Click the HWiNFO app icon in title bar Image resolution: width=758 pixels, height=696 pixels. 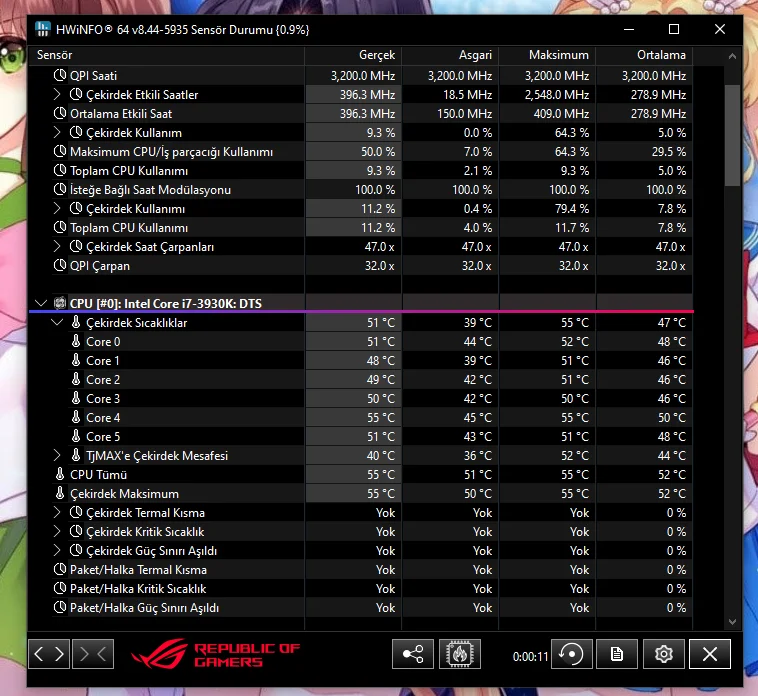(43, 29)
